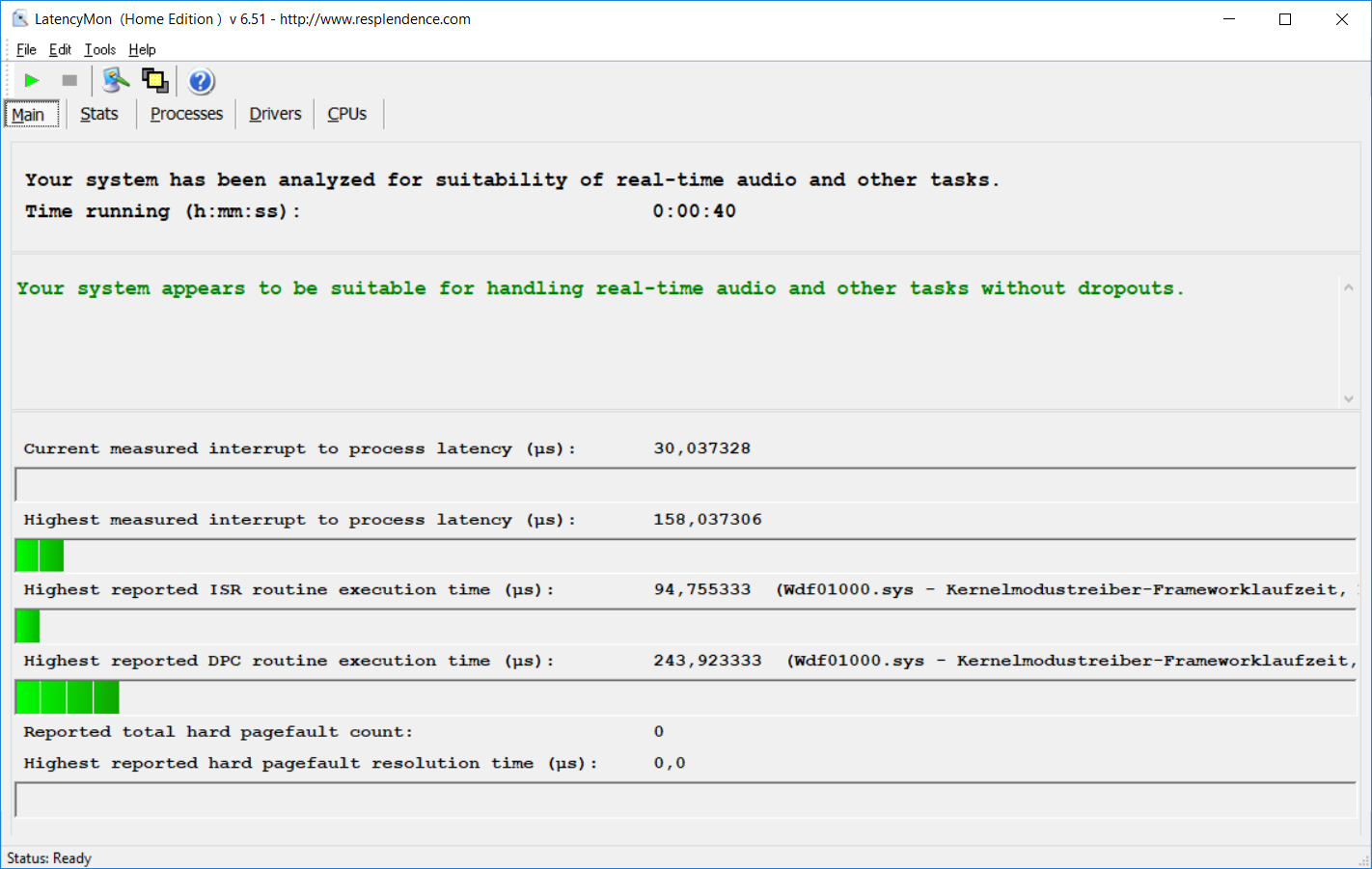Click Wdf01000.sys driver name in DPC row
The width and height of the screenshot is (1372, 869).
point(859,661)
